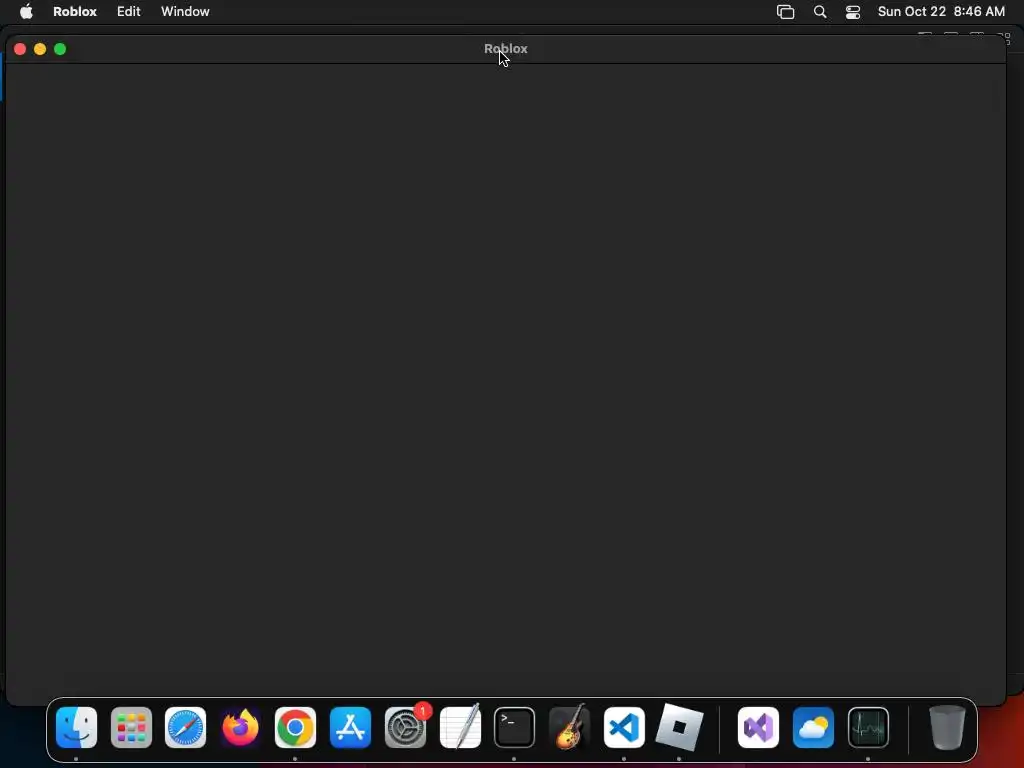Viewport: 1024px width, 768px height.
Task: Open the App Store from the Dock
Action: click(x=350, y=727)
